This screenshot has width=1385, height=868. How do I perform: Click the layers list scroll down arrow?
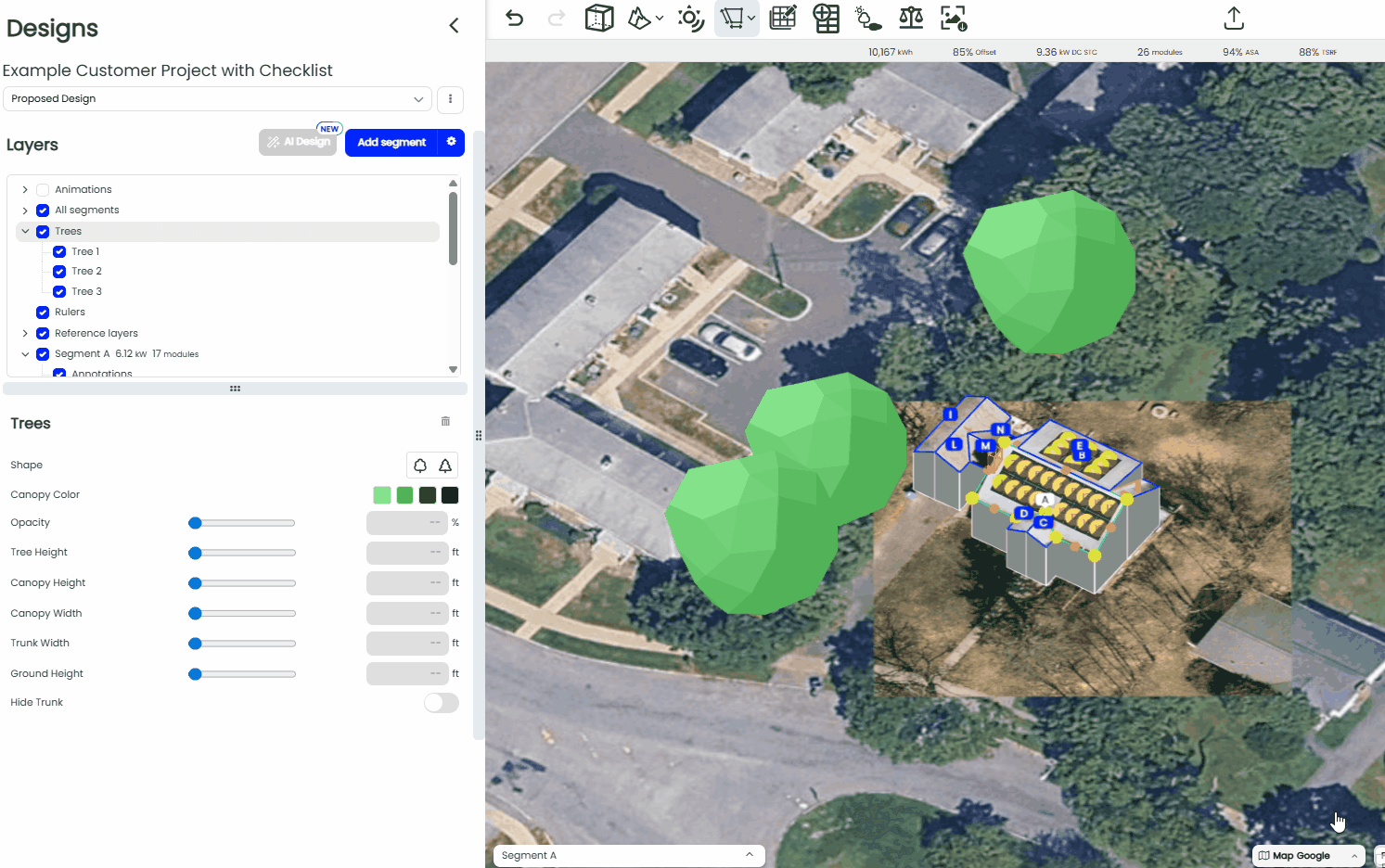[453, 369]
